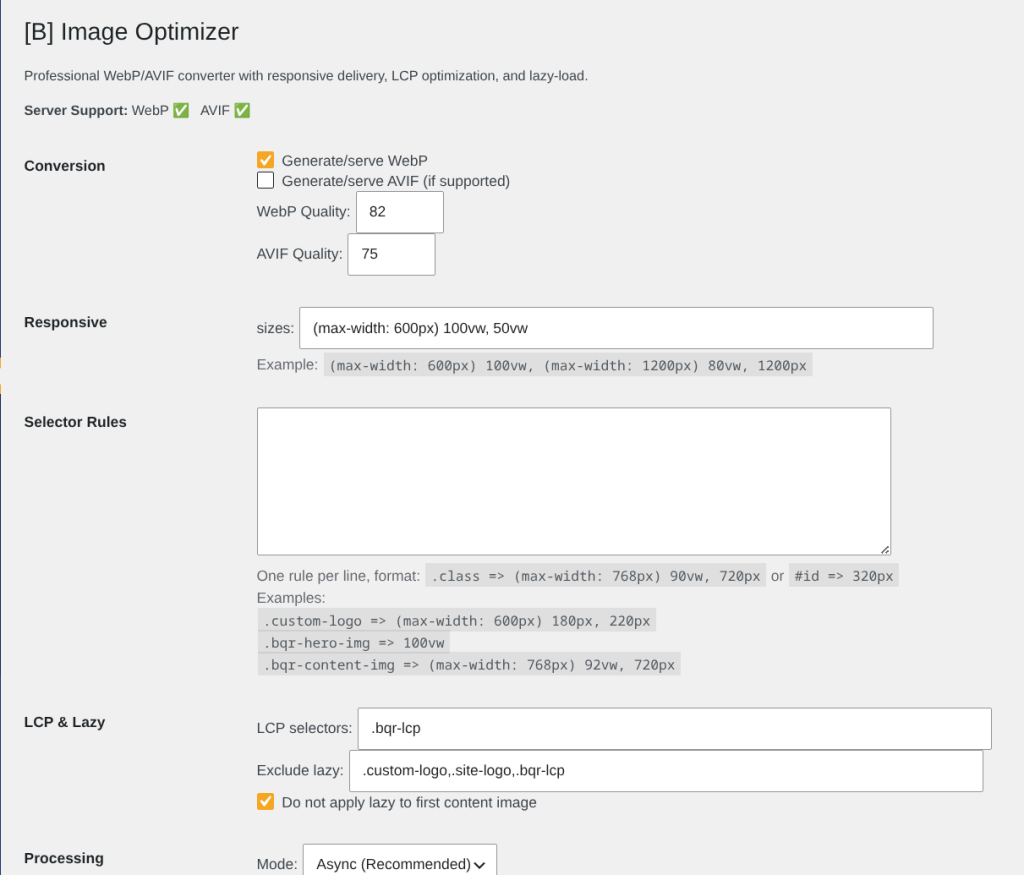Viewport: 1024px width, 875px height.
Task: Click the Server Support label
Action: [x=76, y=110]
